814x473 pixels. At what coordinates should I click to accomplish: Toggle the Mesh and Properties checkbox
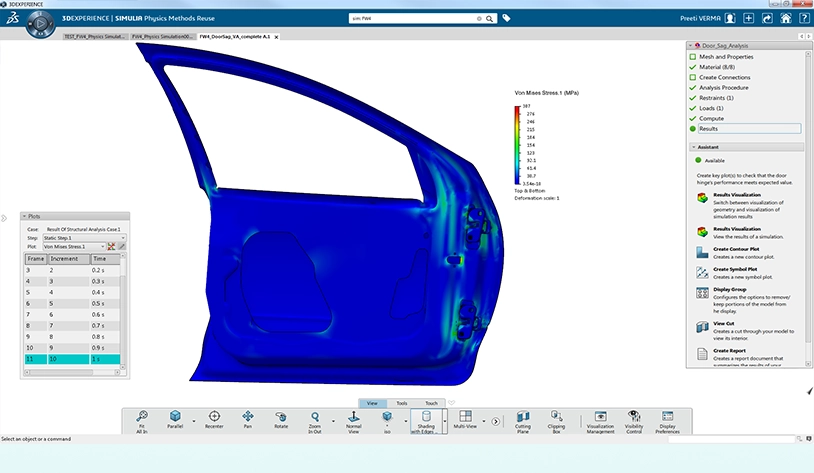coord(693,57)
